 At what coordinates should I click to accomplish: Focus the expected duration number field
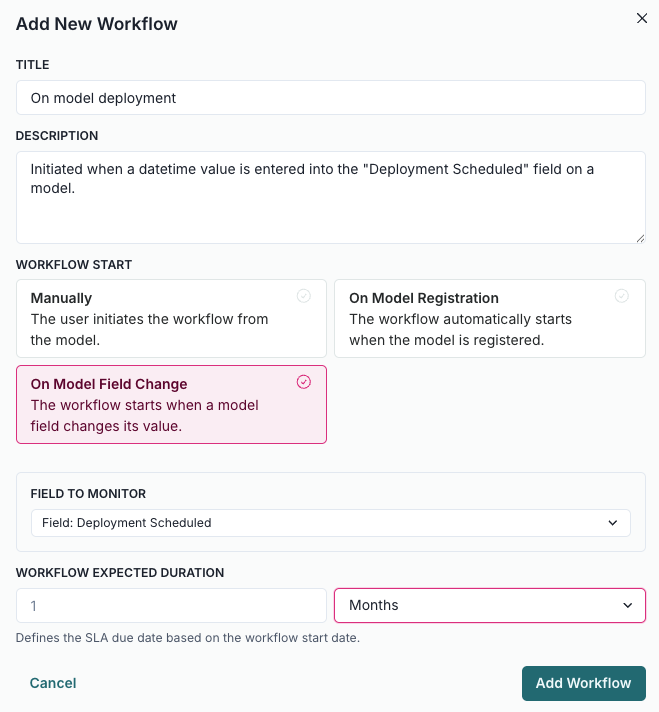[171, 606]
